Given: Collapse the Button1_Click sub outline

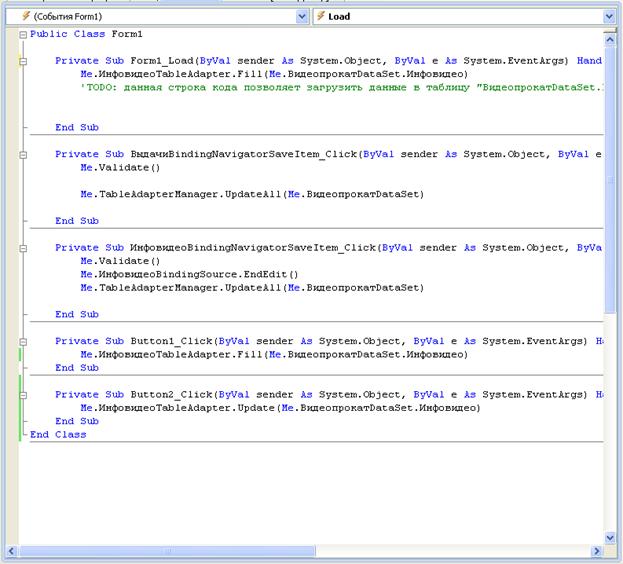Looking at the screenshot, I should 23,342.
